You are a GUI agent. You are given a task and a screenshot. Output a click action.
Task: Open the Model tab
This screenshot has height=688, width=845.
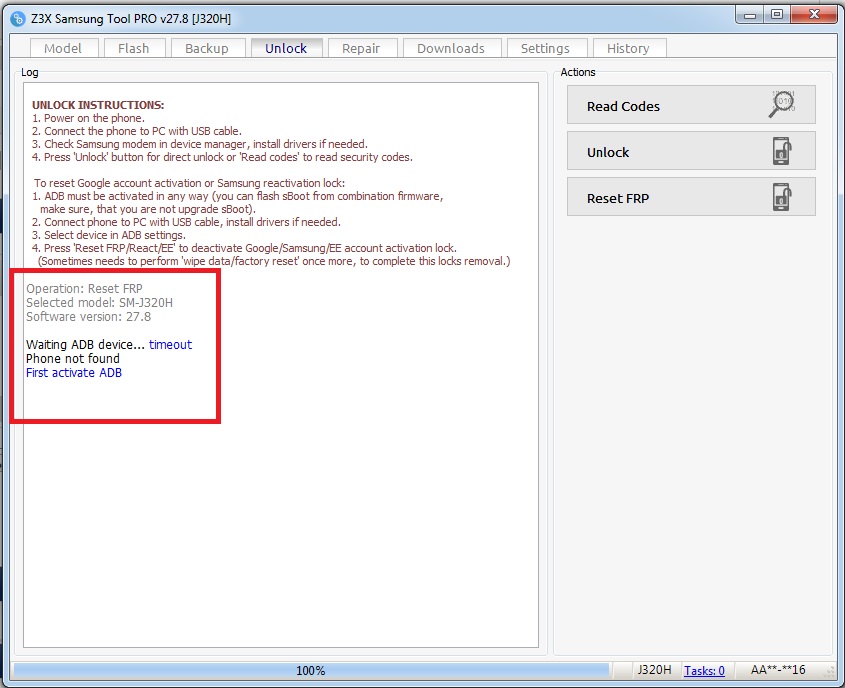64,48
